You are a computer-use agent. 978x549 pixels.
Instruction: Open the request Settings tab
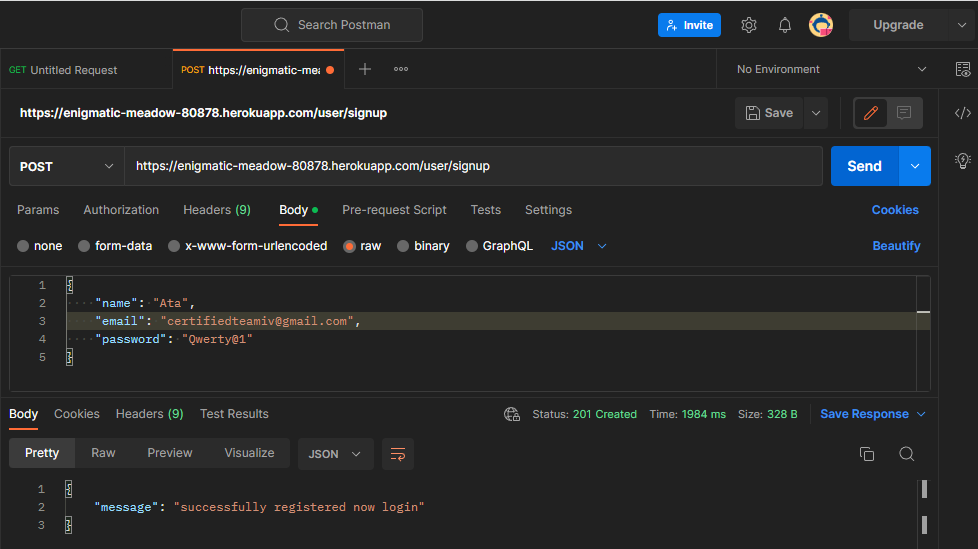548,210
